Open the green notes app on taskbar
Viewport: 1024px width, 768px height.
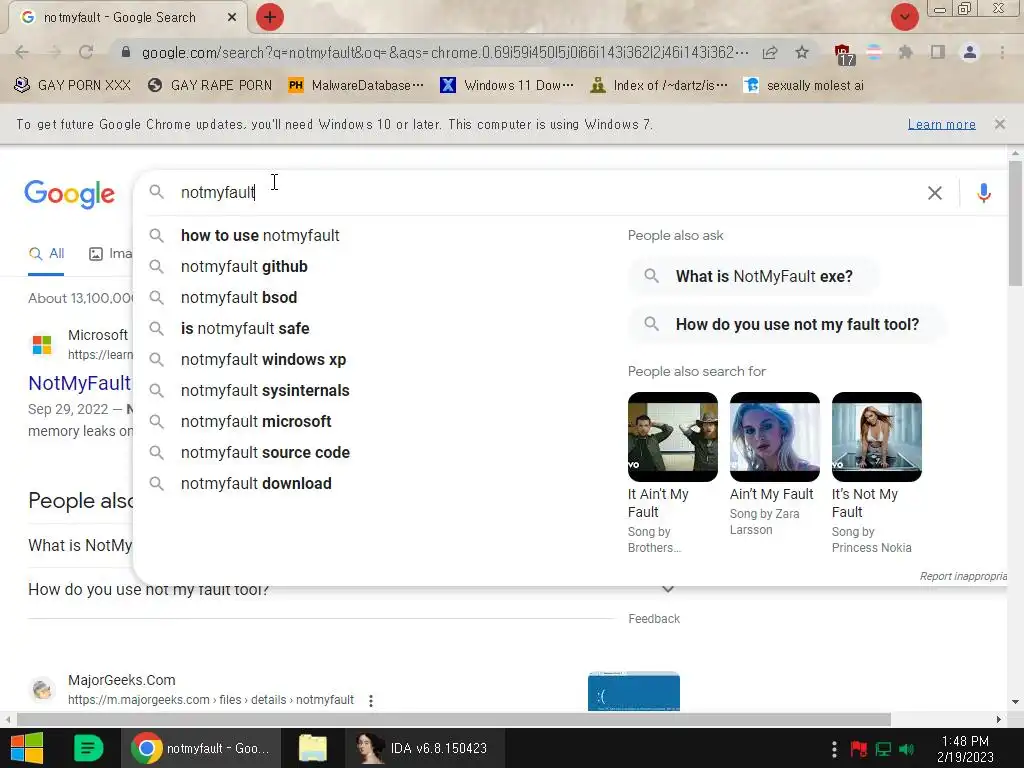tap(88, 748)
